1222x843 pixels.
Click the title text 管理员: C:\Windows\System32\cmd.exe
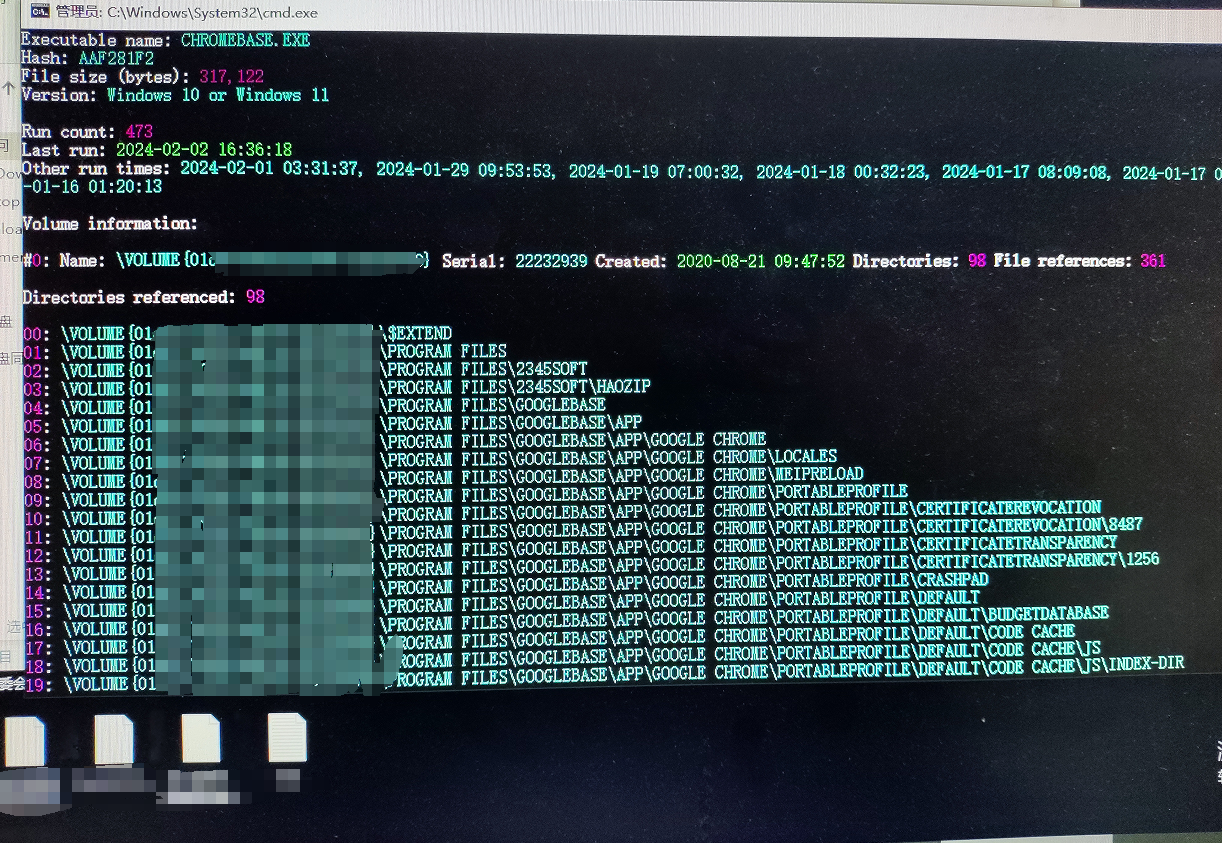[187, 12]
